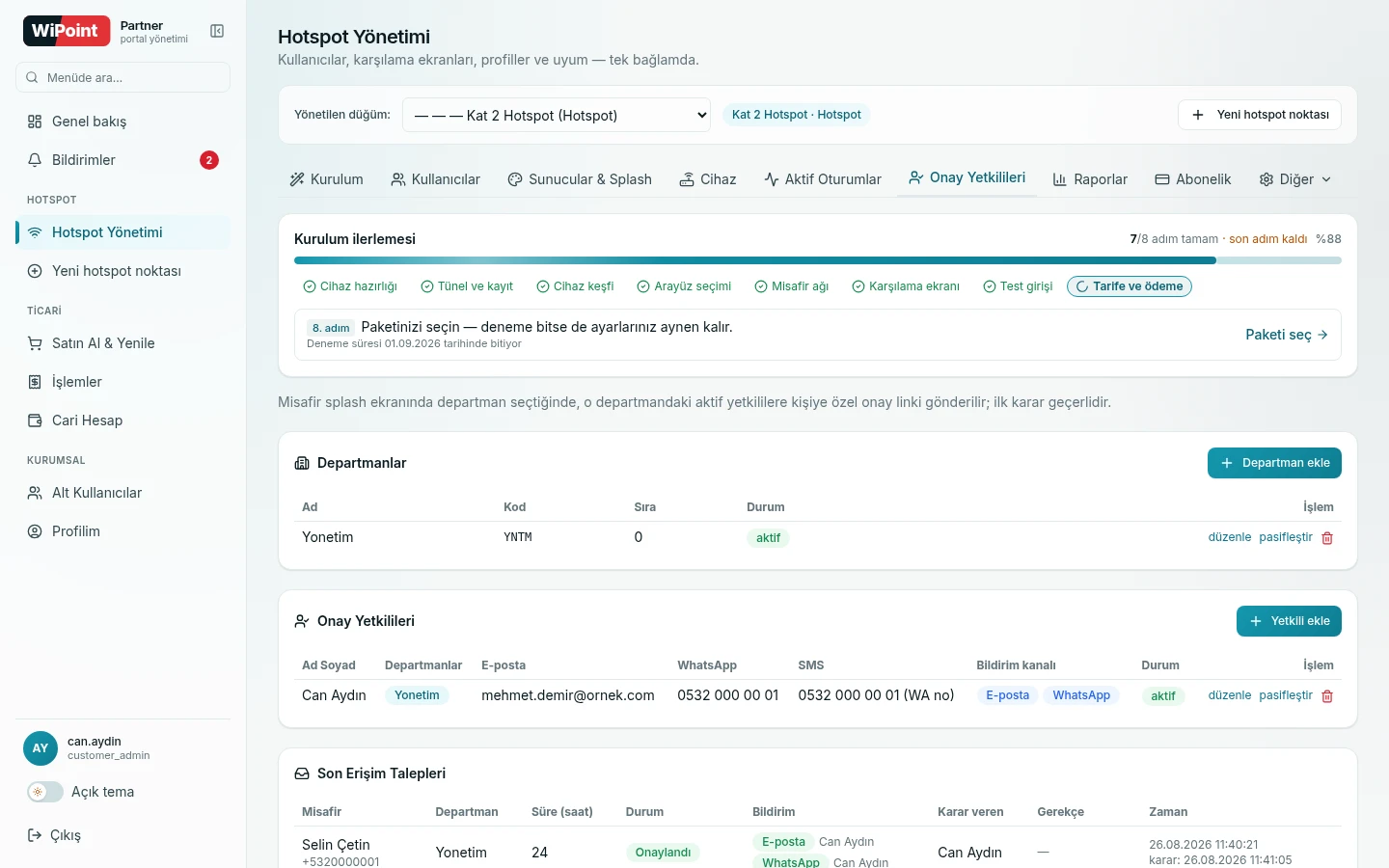Click düzenle for Yonetim department

pyautogui.click(x=1230, y=537)
